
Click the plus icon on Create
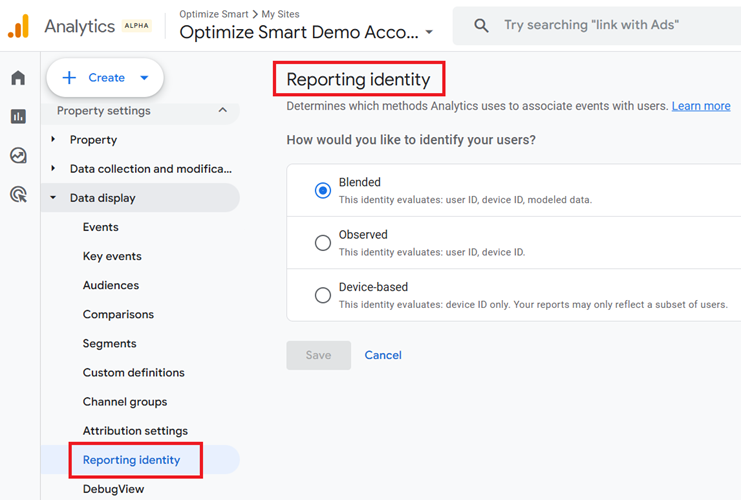coord(69,78)
